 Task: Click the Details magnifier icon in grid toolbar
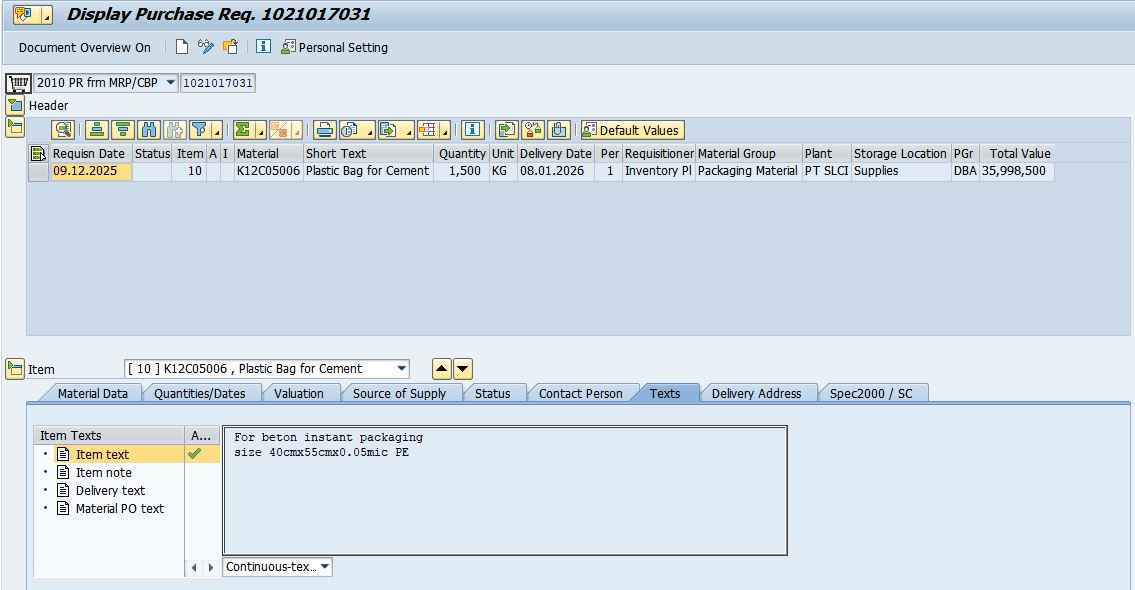63,130
